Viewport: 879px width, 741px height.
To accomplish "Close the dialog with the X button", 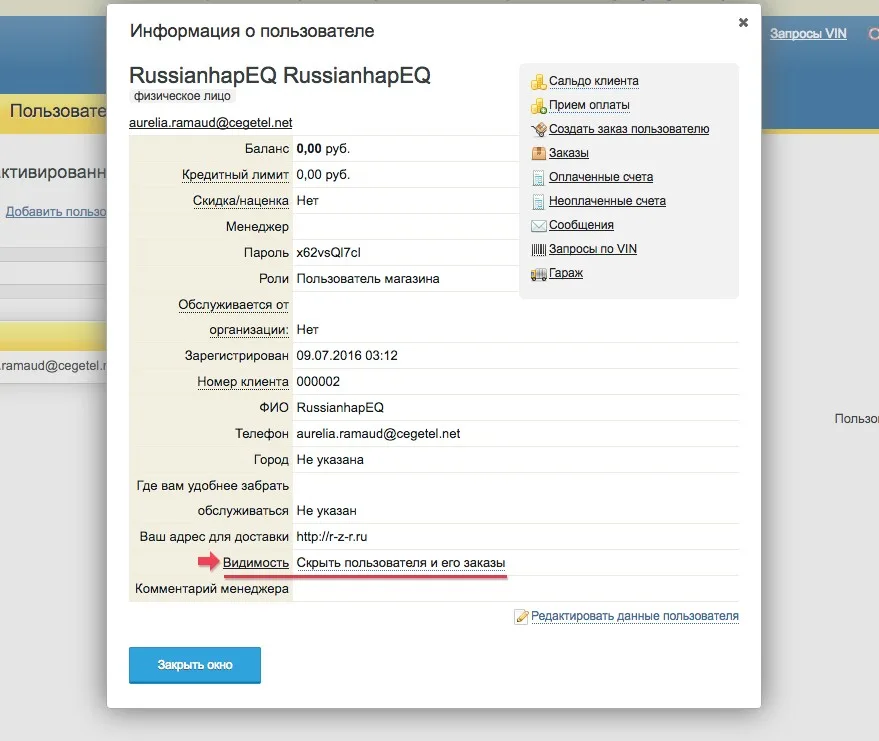I will click(x=743, y=22).
